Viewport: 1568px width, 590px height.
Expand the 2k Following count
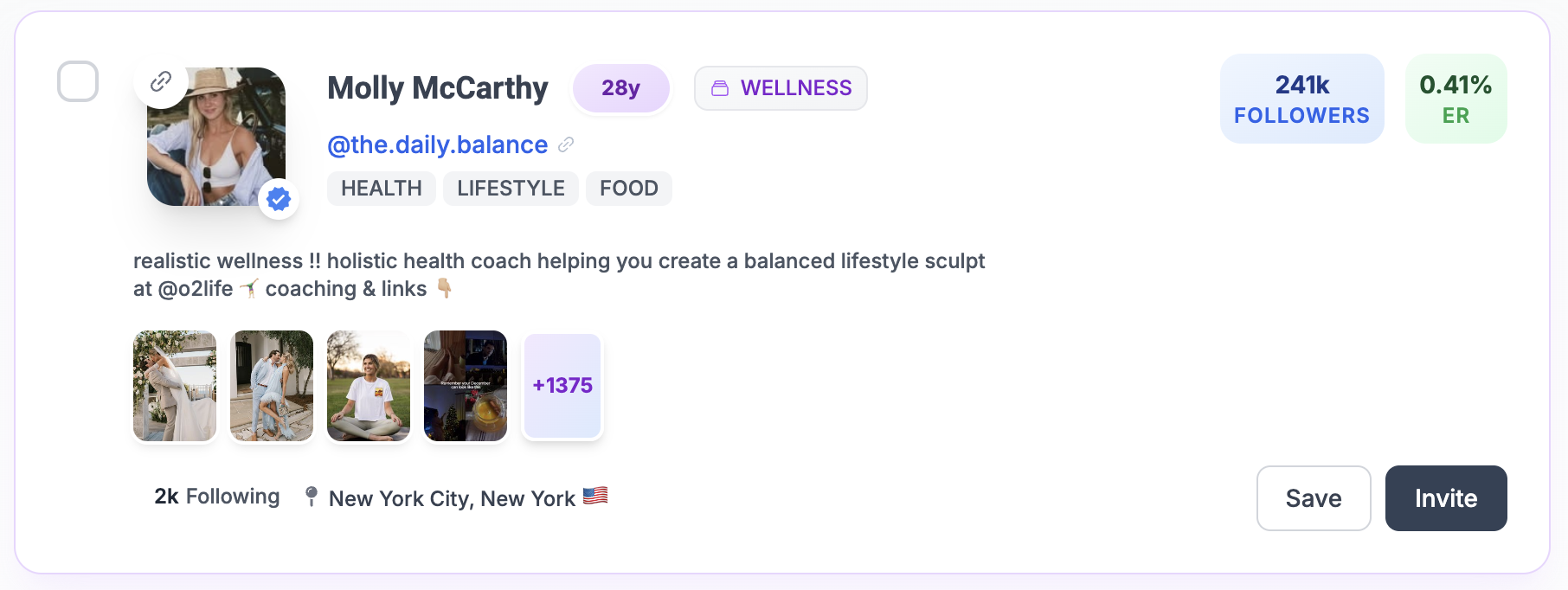[216, 497]
